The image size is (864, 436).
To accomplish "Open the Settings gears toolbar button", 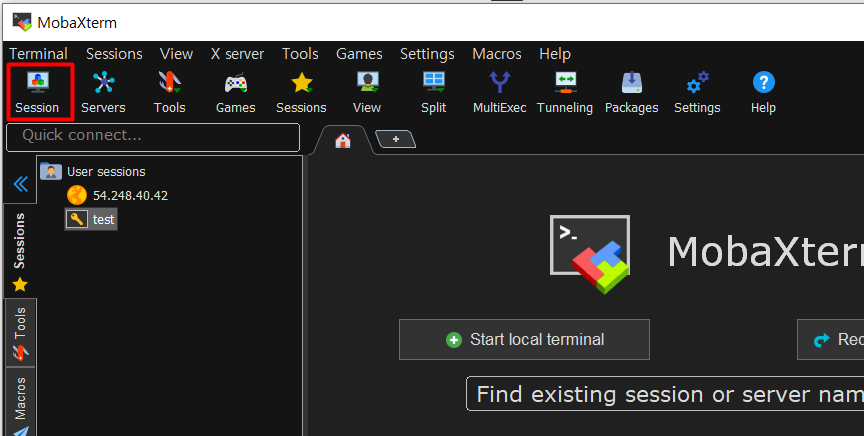I will pyautogui.click(x=697, y=92).
